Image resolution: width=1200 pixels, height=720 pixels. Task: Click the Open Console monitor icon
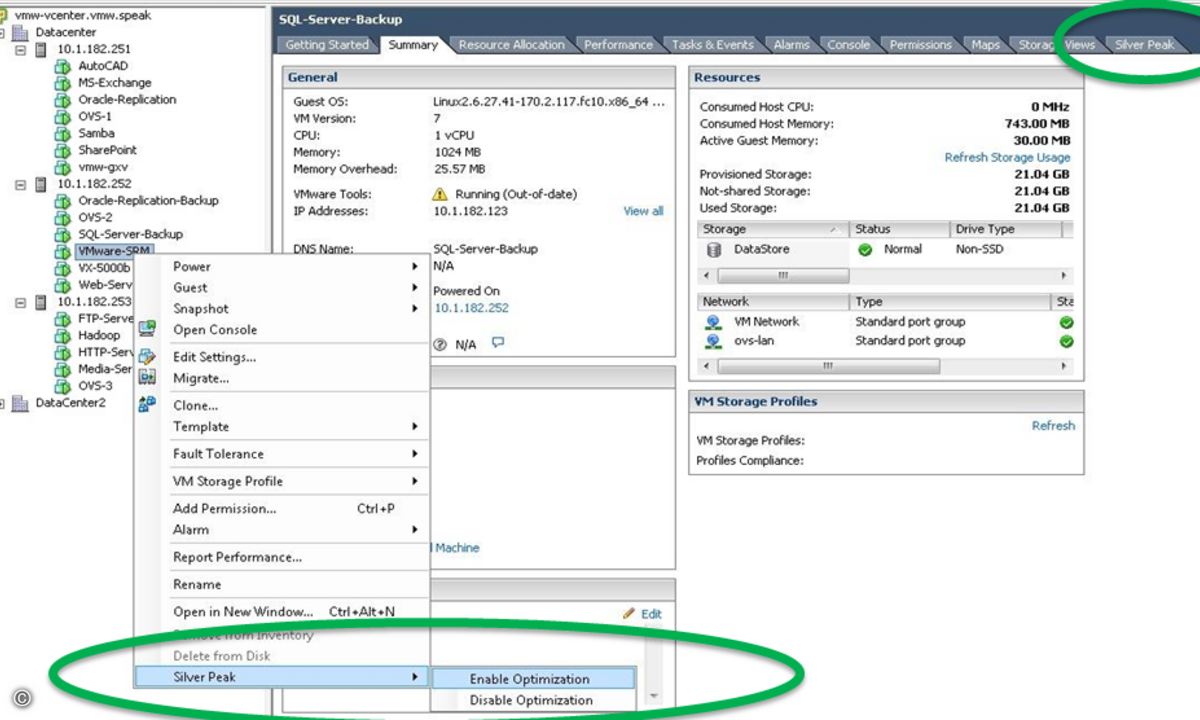[x=147, y=329]
